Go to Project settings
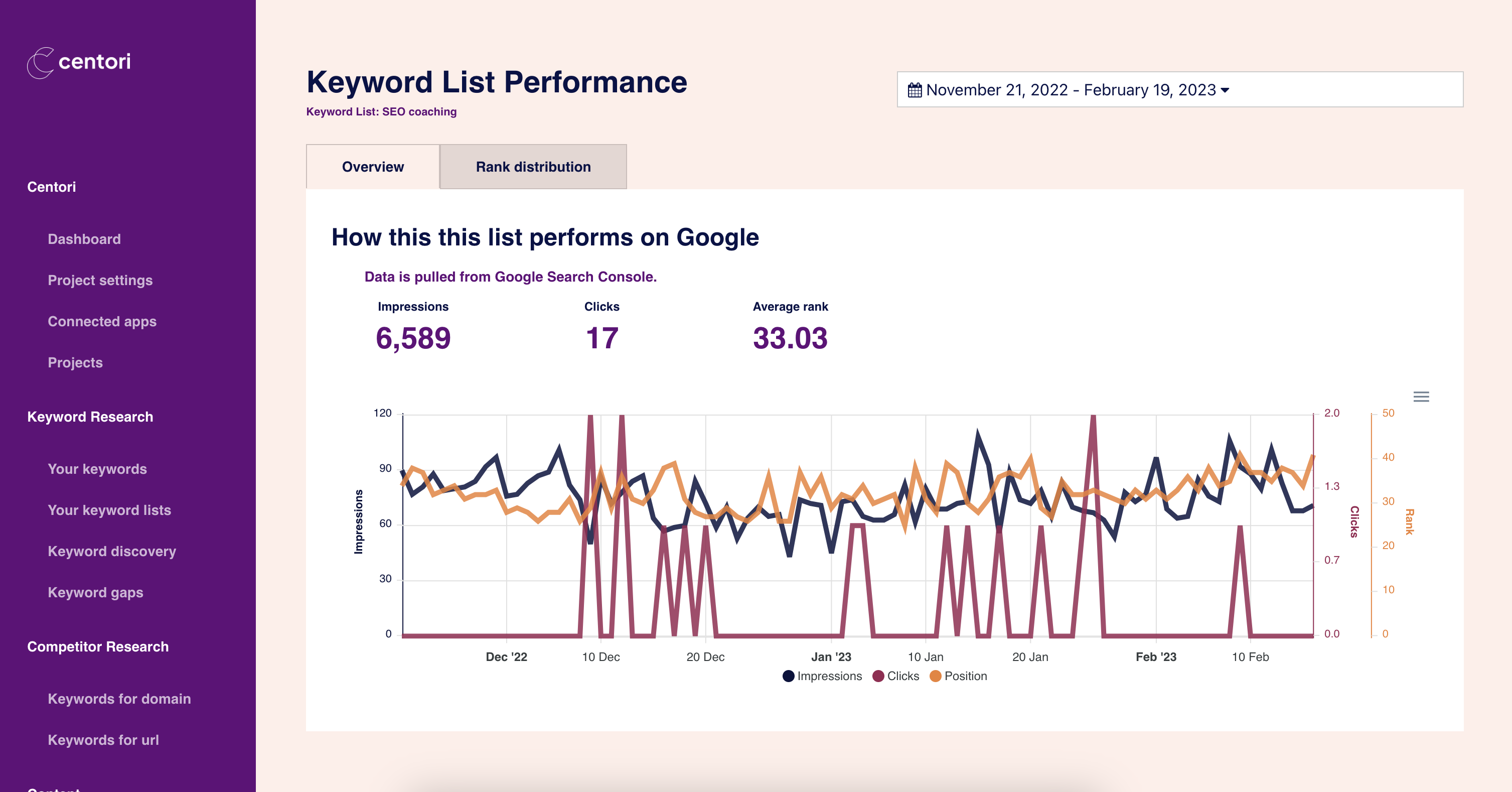 (100, 280)
